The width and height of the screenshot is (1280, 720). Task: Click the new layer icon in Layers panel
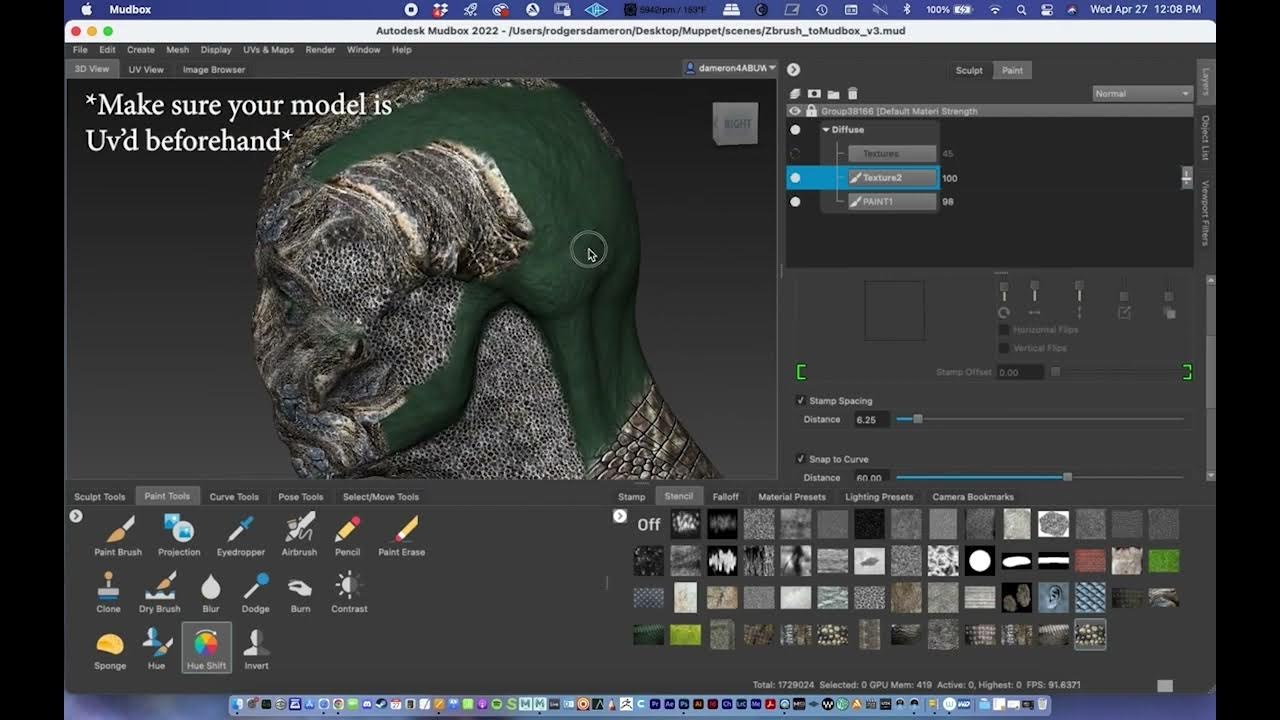[795, 93]
